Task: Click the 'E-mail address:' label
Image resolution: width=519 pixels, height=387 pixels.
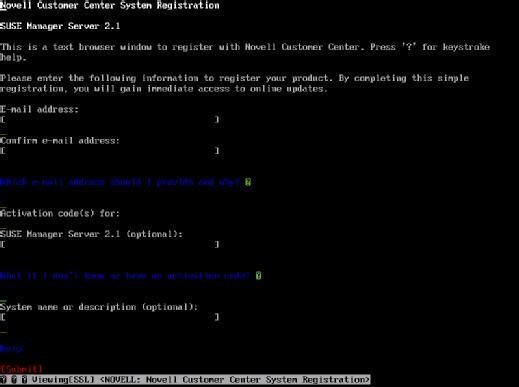Action: tap(39, 109)
